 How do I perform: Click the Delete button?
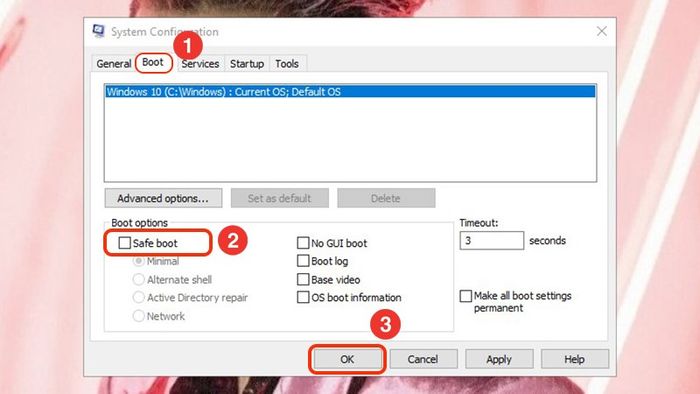(x=386, y=198)
